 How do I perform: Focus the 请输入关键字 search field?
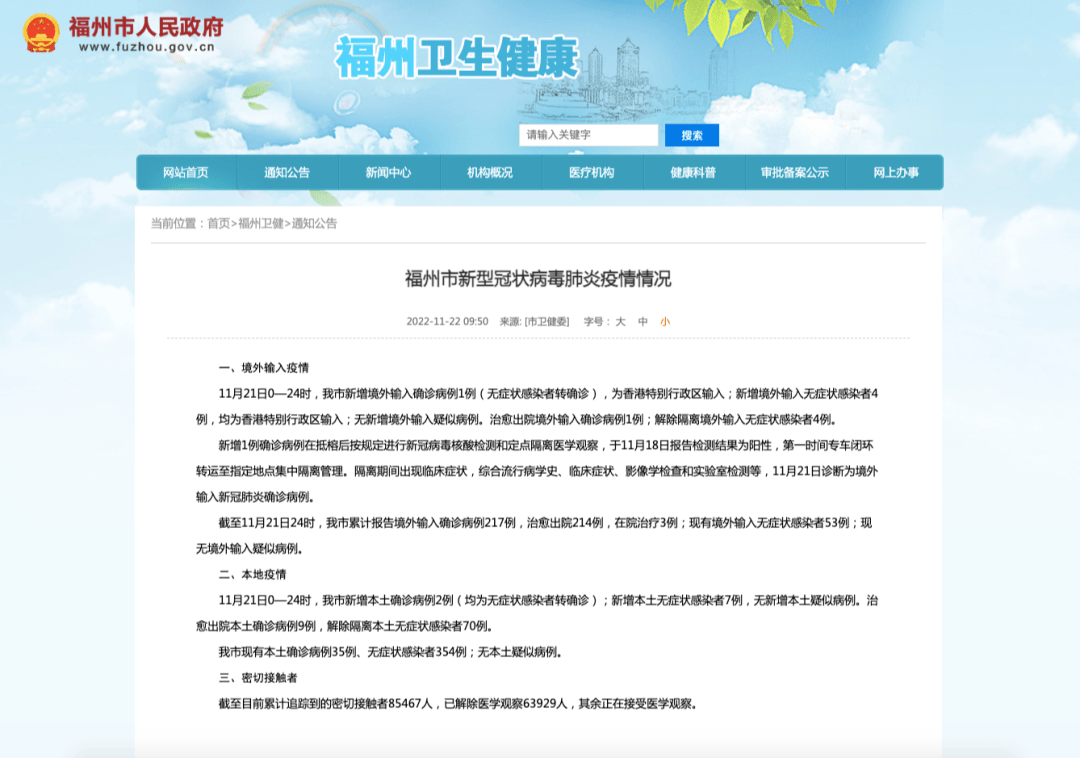588,135
